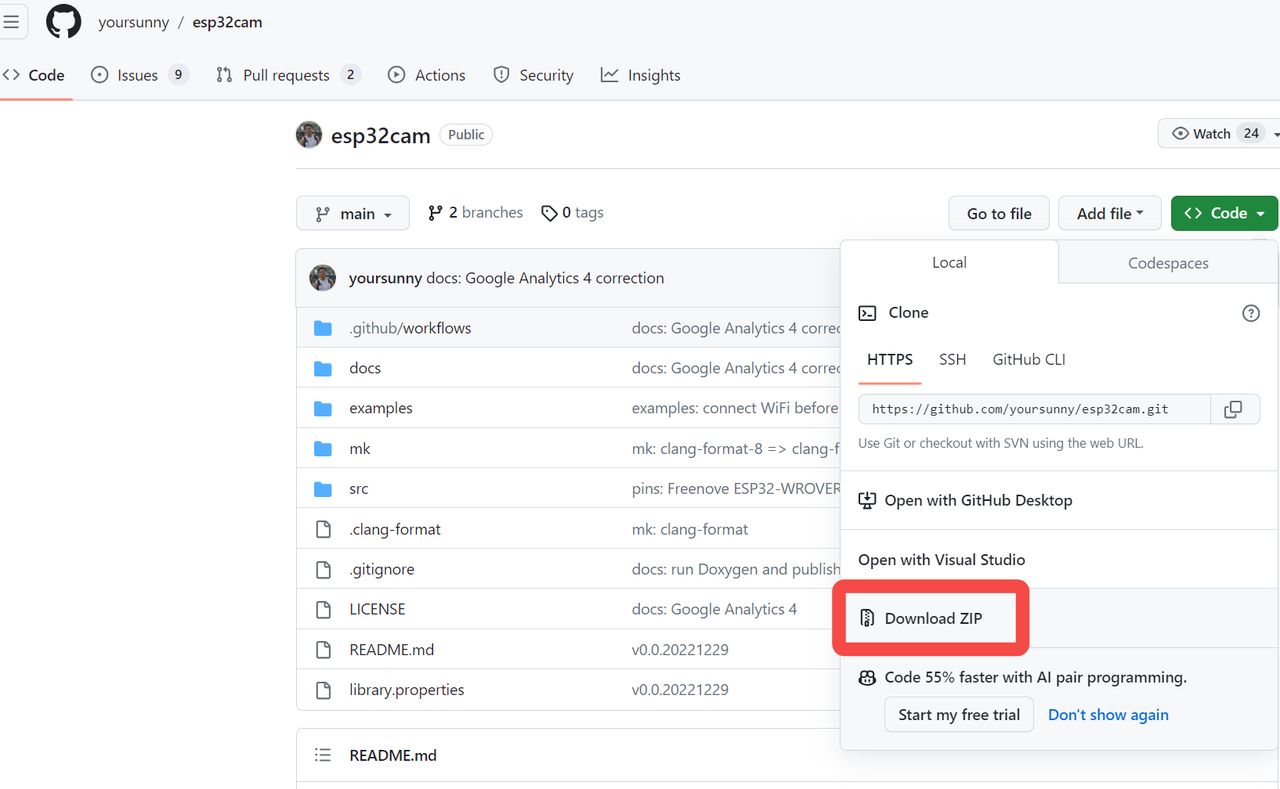This screenshot has width=1280, height=789.
Task: Click the src folder icon
Action: click(x=323, y=489)
